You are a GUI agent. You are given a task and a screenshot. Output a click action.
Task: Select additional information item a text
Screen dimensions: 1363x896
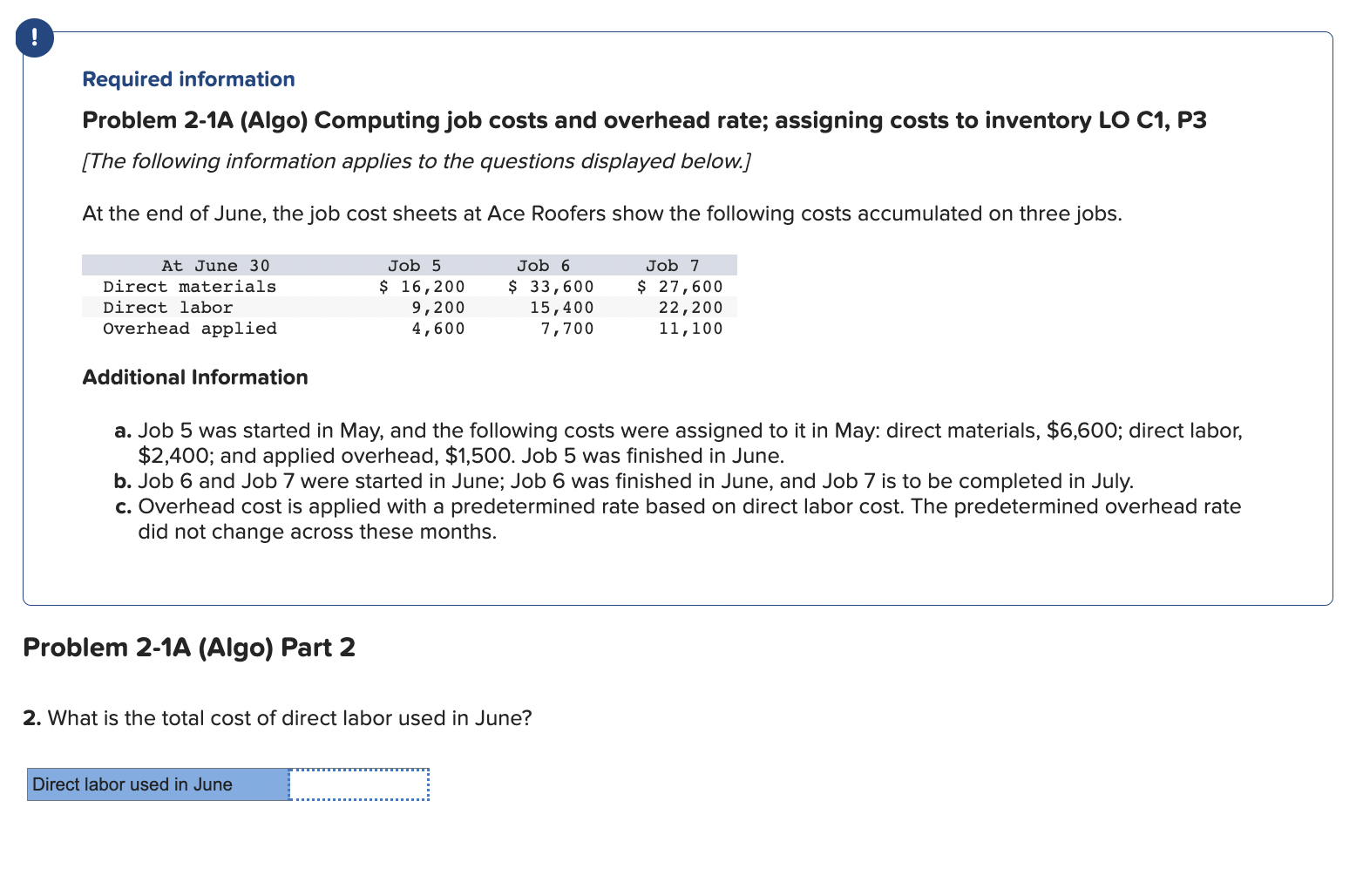tap(680, 442)
